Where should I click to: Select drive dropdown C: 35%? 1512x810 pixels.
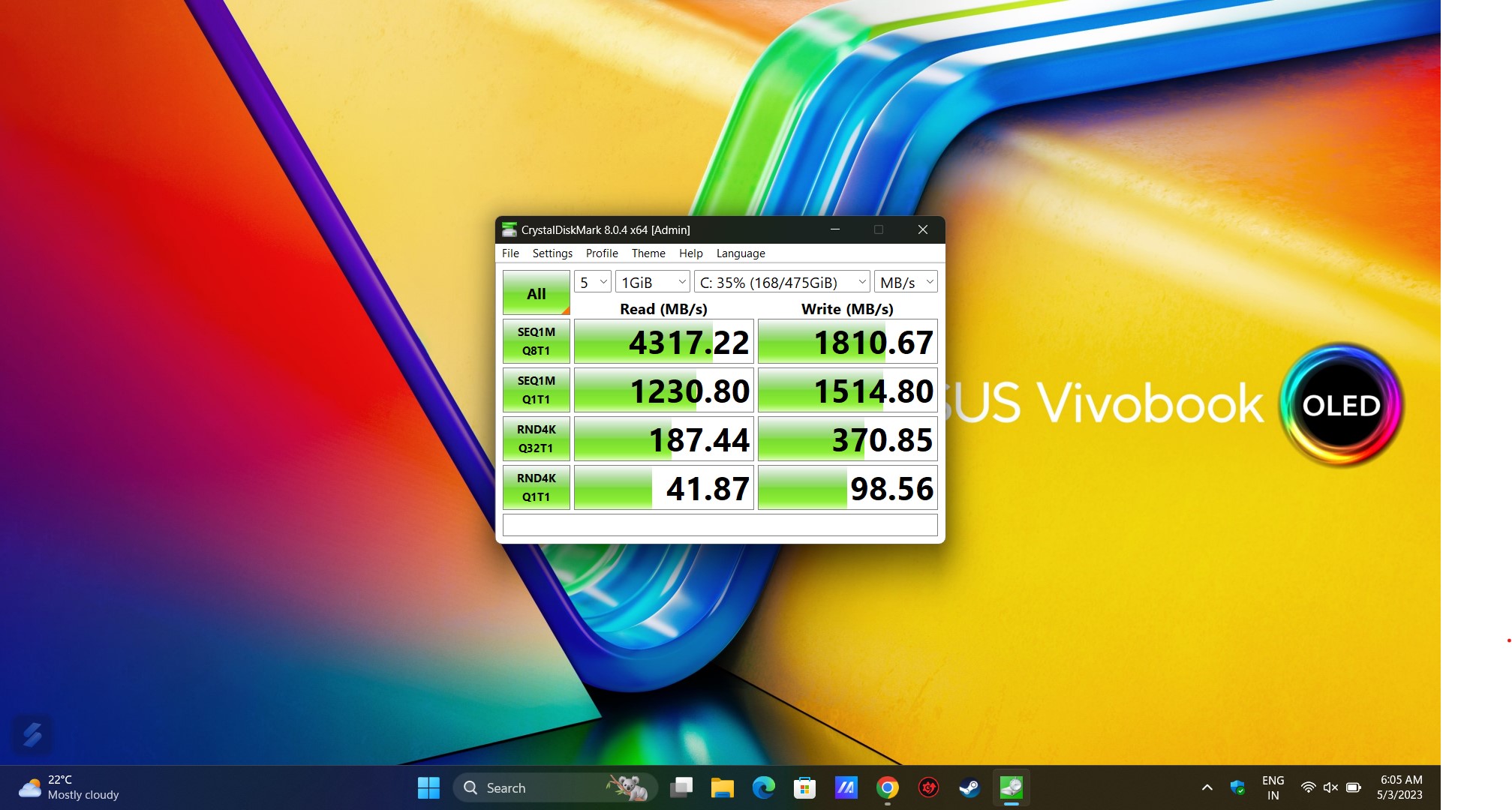click(x=782, y=282)
